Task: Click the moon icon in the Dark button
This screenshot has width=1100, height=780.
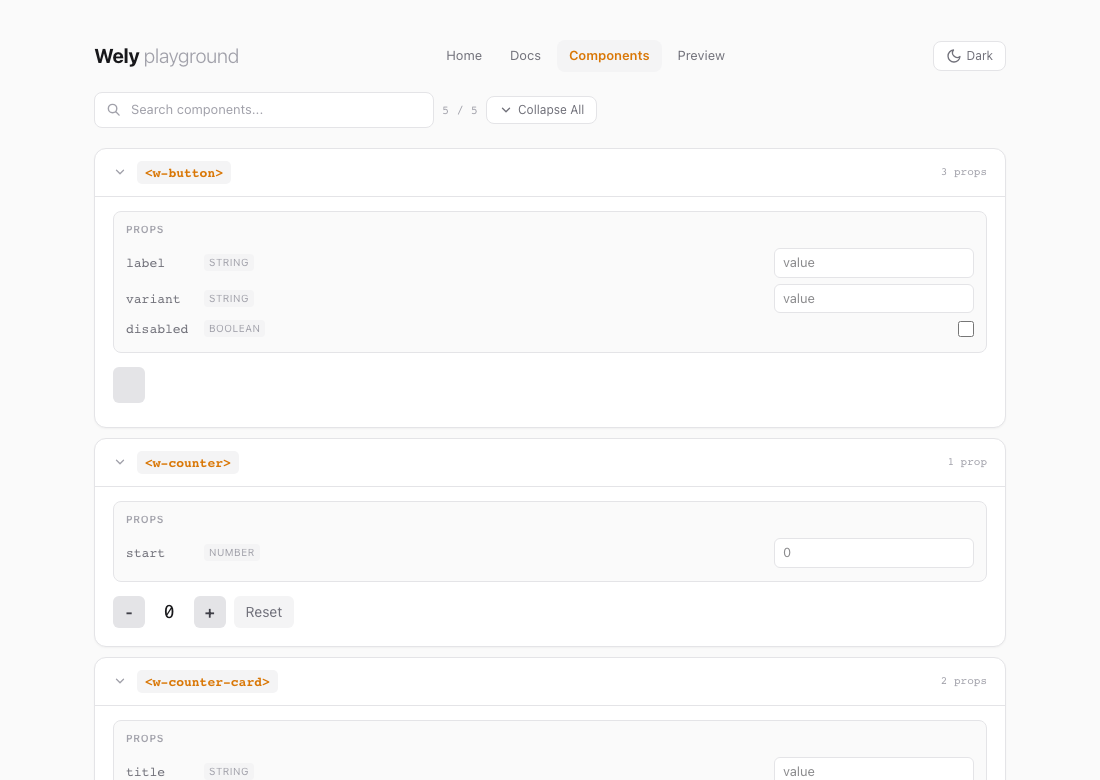Action: pyautogui.click(x=952, y=55)
